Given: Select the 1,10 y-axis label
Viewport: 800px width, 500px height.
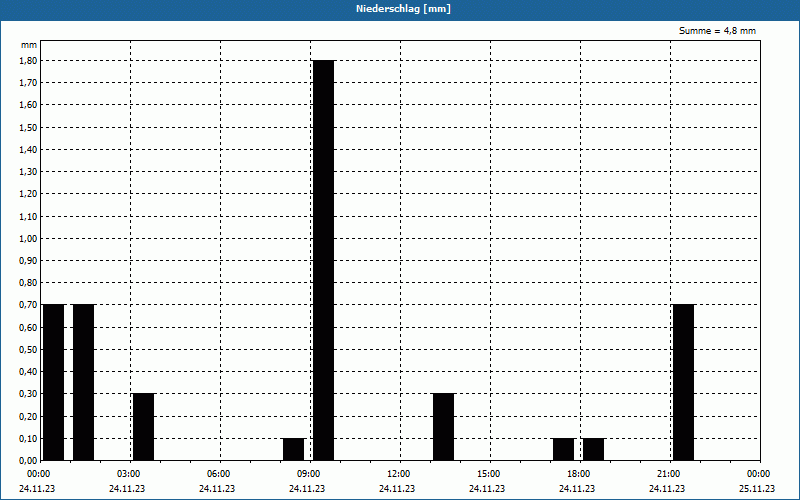Looking at the screenshot, I should (29, 216).
